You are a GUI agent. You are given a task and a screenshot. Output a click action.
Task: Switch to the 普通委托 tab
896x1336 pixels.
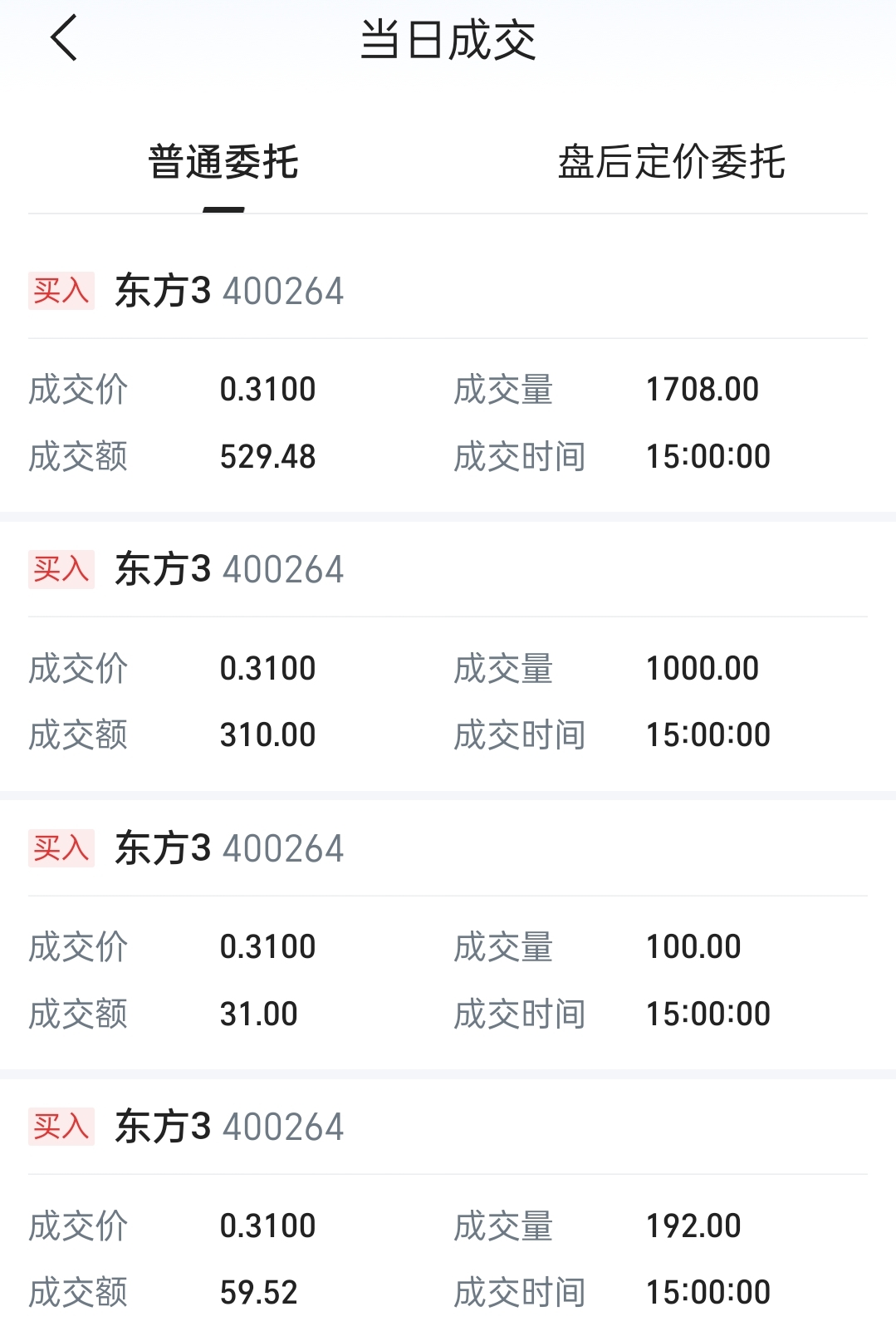point(223,162)
